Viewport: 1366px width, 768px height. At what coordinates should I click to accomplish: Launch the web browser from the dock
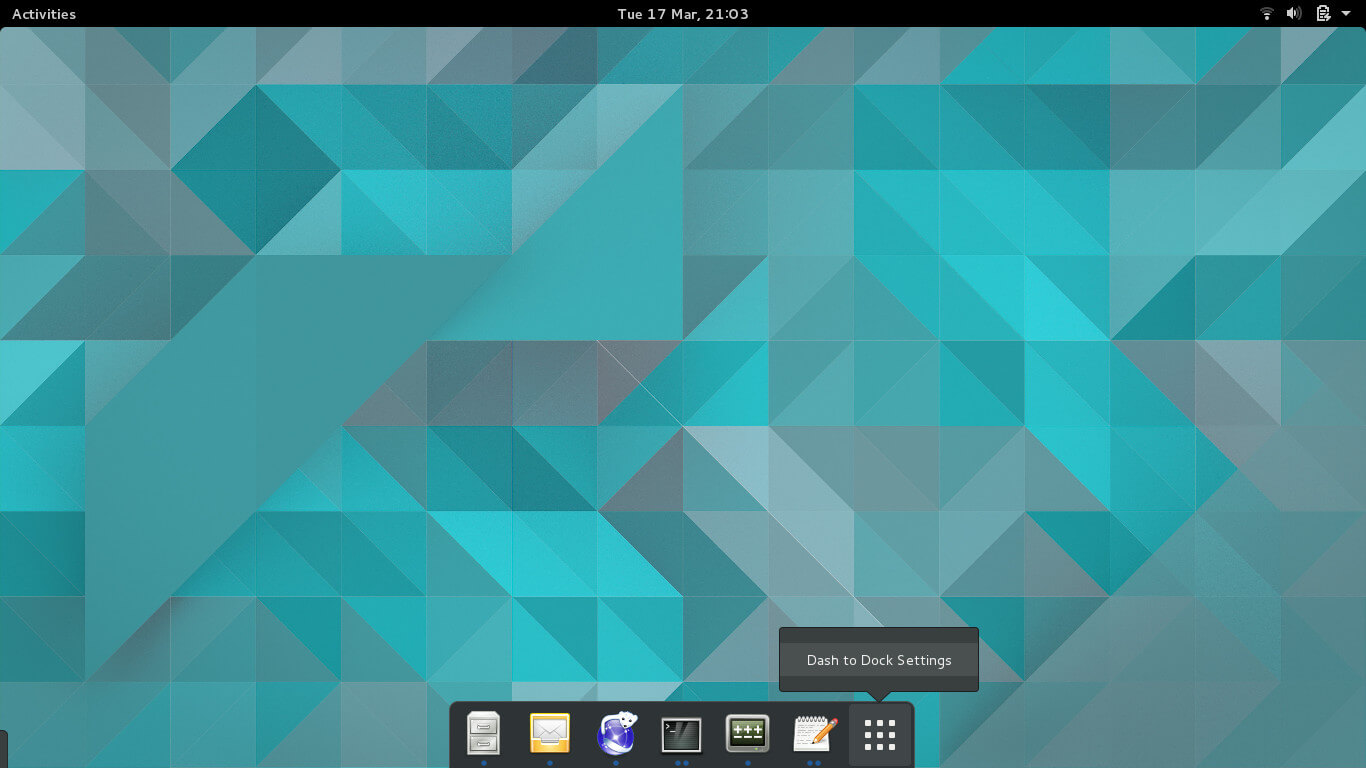coord(616,733)
